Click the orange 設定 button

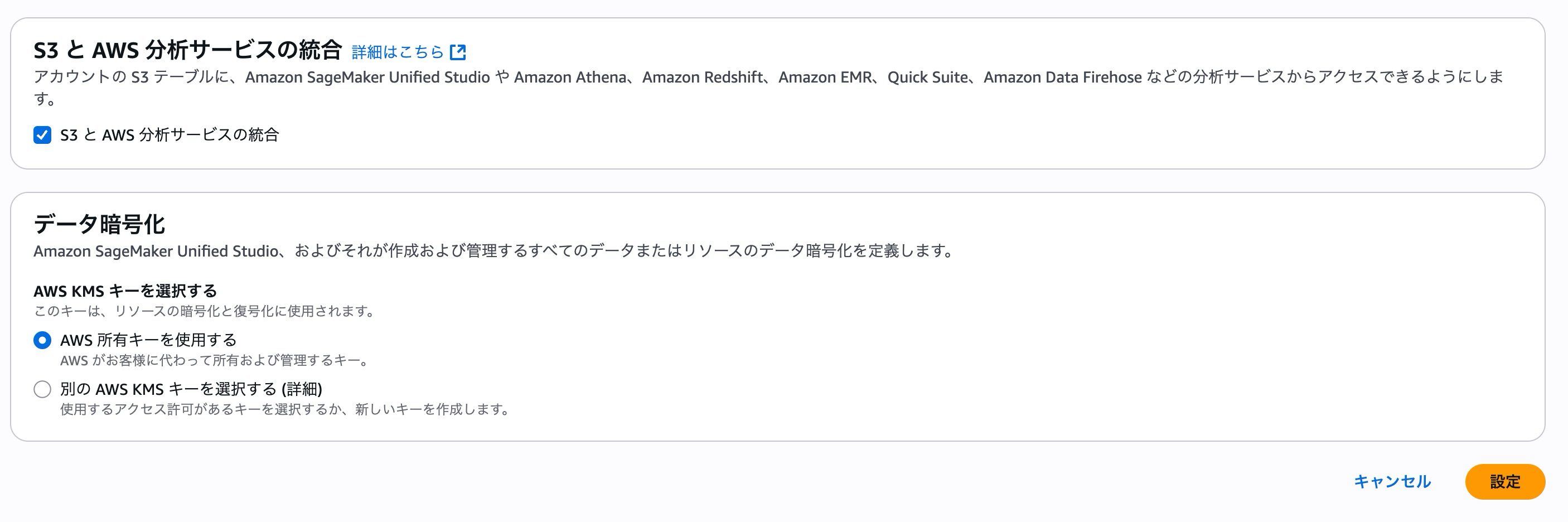point(1504,482)
